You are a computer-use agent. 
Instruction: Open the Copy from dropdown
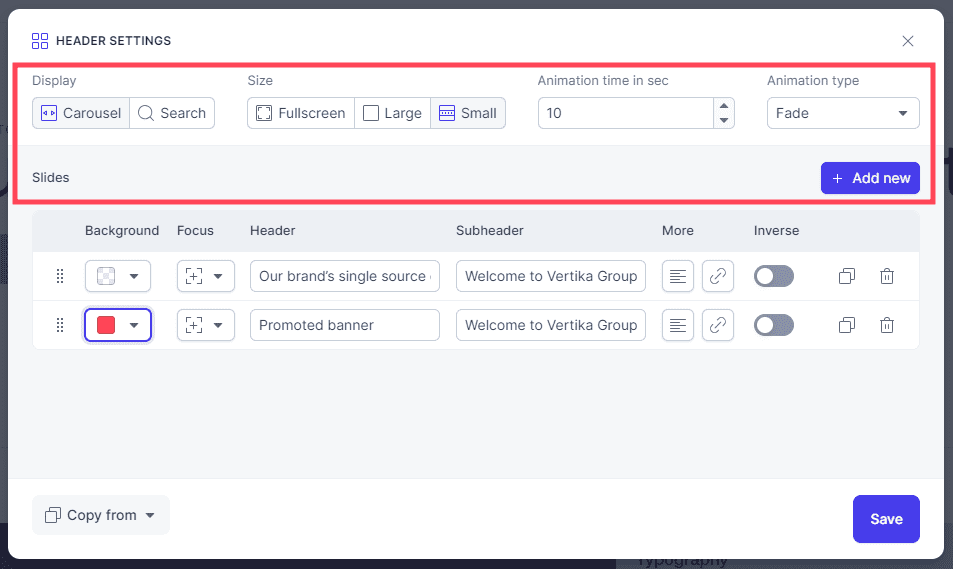(101, 515)
